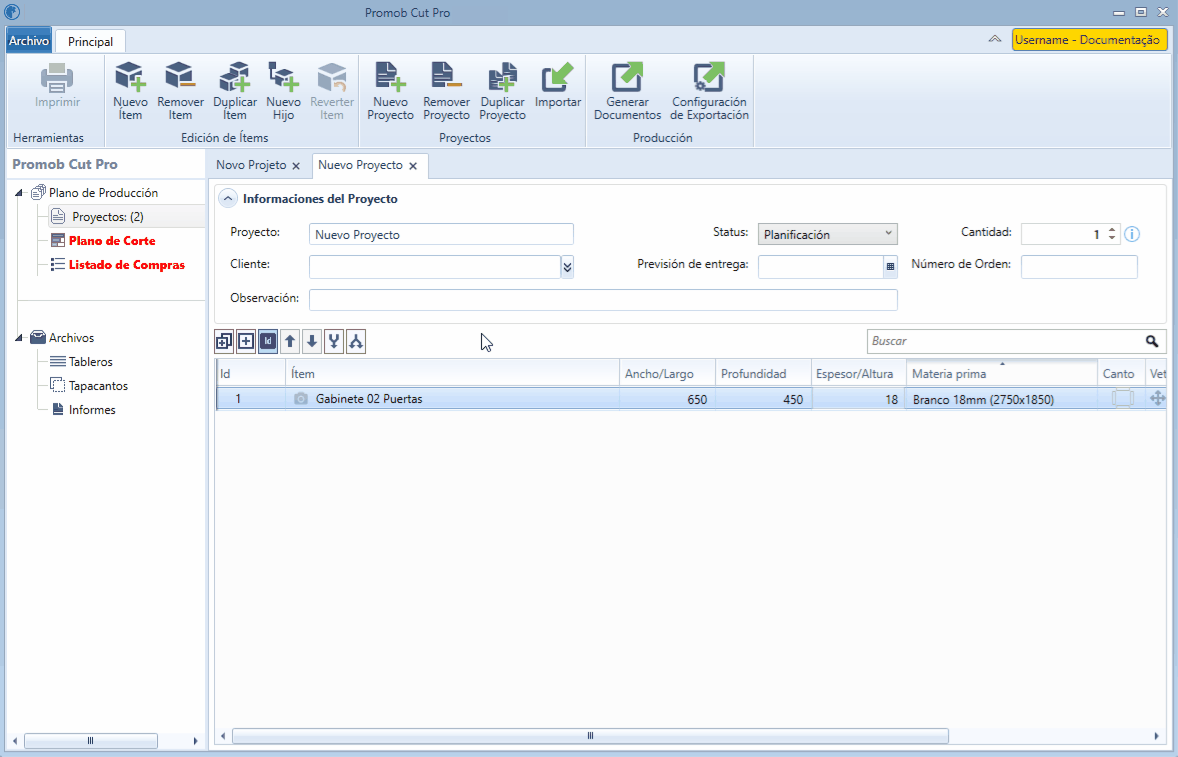Increase Cantidad with the up stepper
The height and width of the screenshot is (757, 1178).
[1113, 229]
